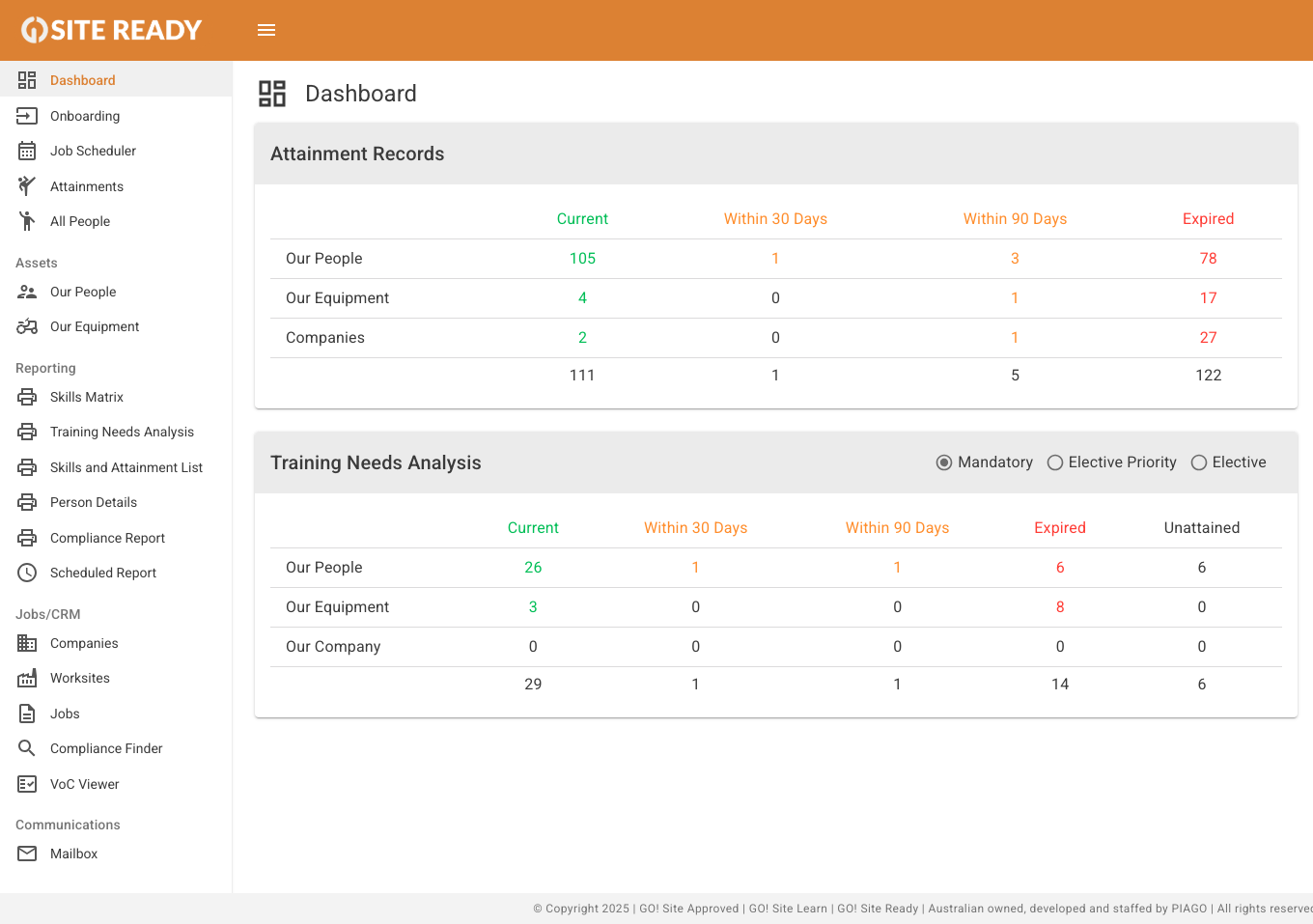
Task: Click the Our Company row label
Action: tap(333, 647)
